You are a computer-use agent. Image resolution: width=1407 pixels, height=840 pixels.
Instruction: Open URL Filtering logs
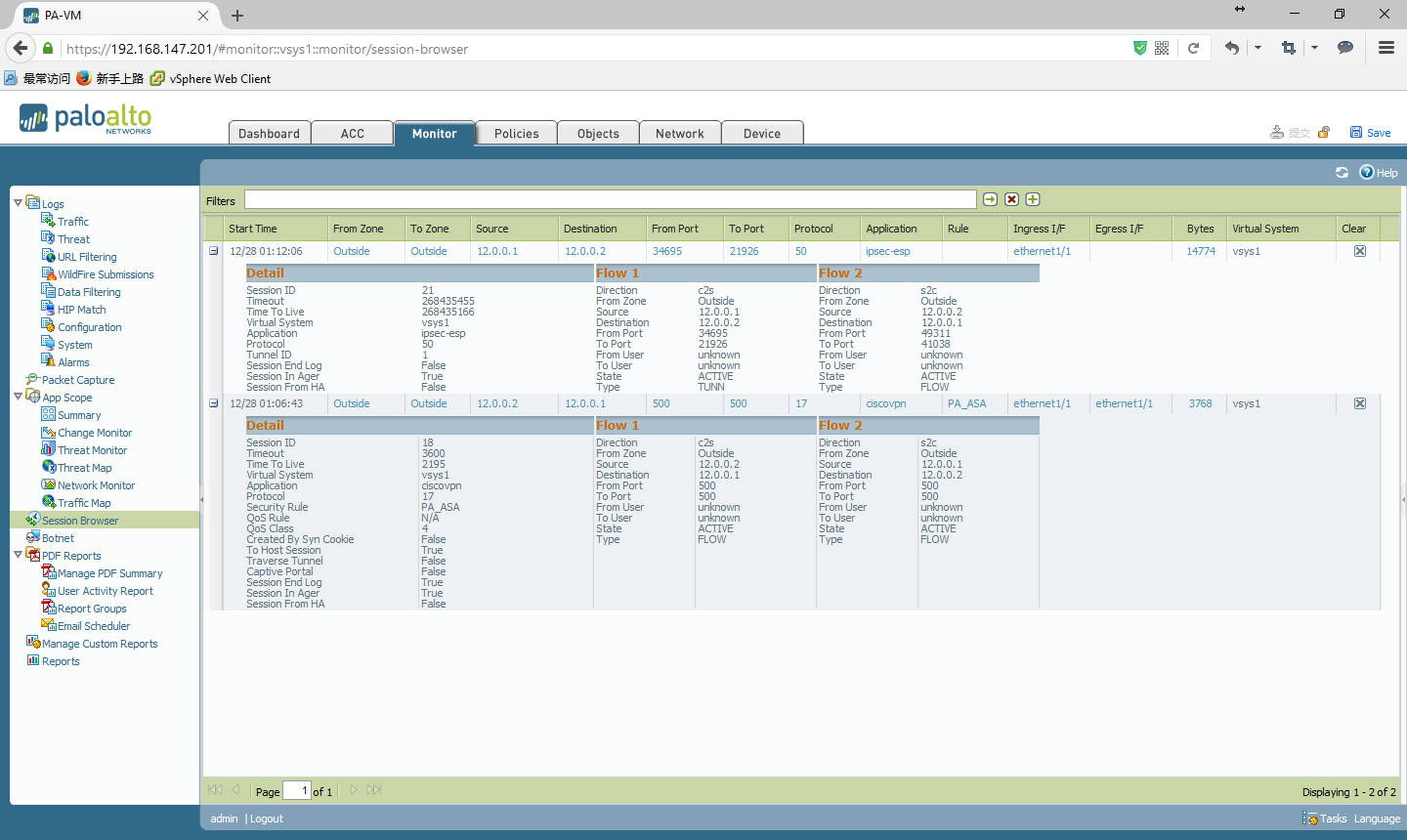(x=87, y=257)
